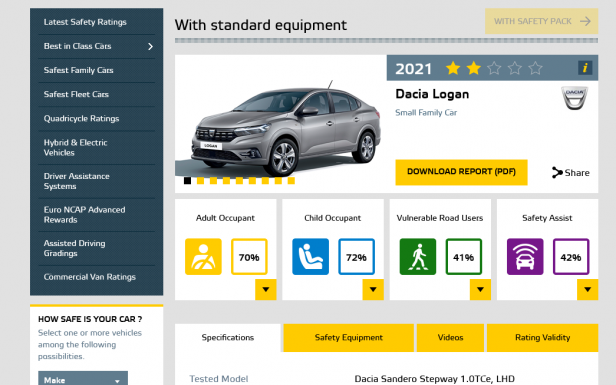Click the Child Occupant 72% score
The width and height of the screenshot is (616, 385).
pyautogui.click(x=356, y=257)
